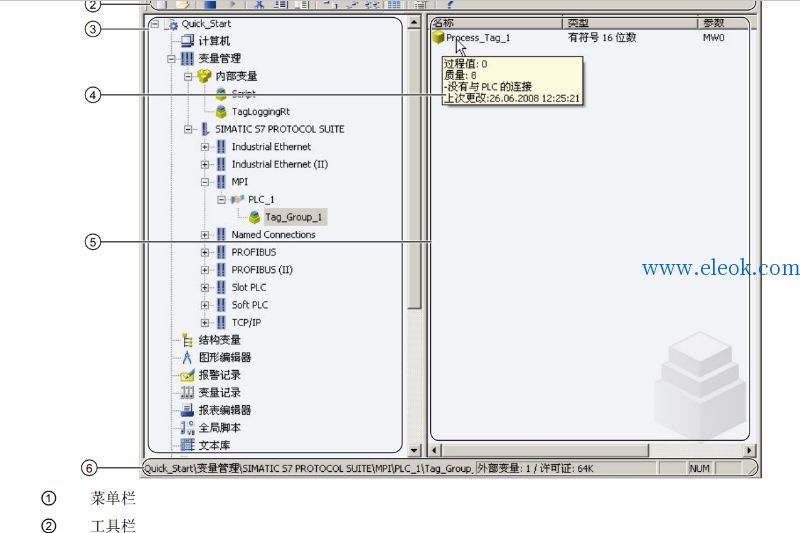Expand the Industrial Ethernet channel unit
Screen dimensions: 800x533
pos(205,147)
